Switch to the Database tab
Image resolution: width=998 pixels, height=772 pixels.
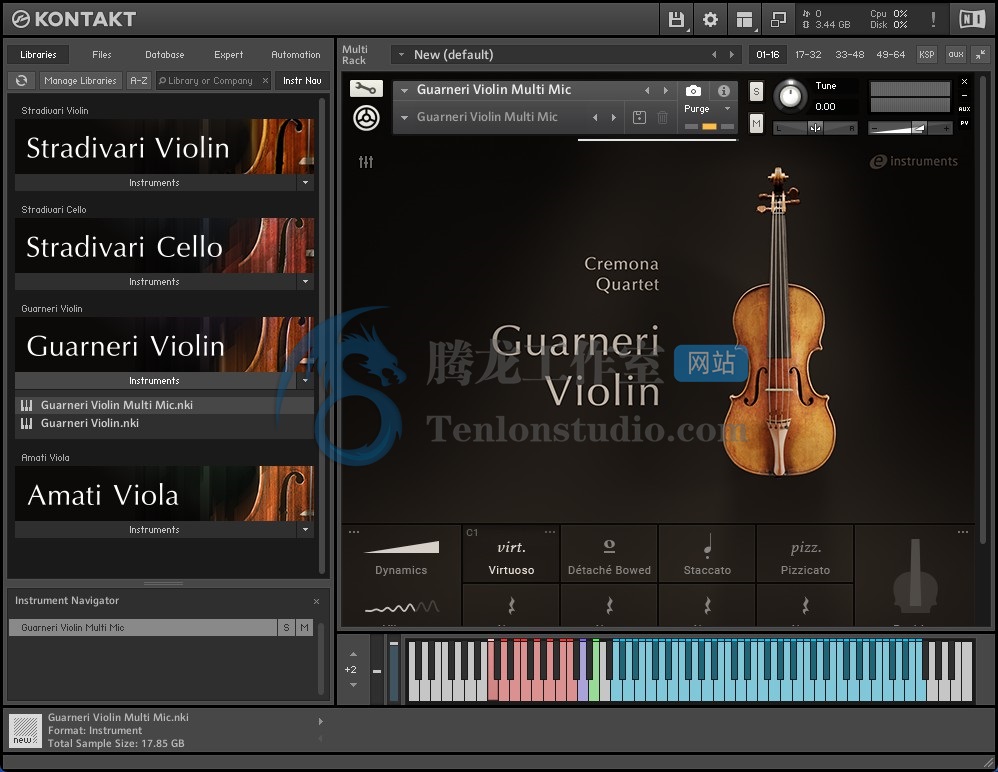click(165, 55)
